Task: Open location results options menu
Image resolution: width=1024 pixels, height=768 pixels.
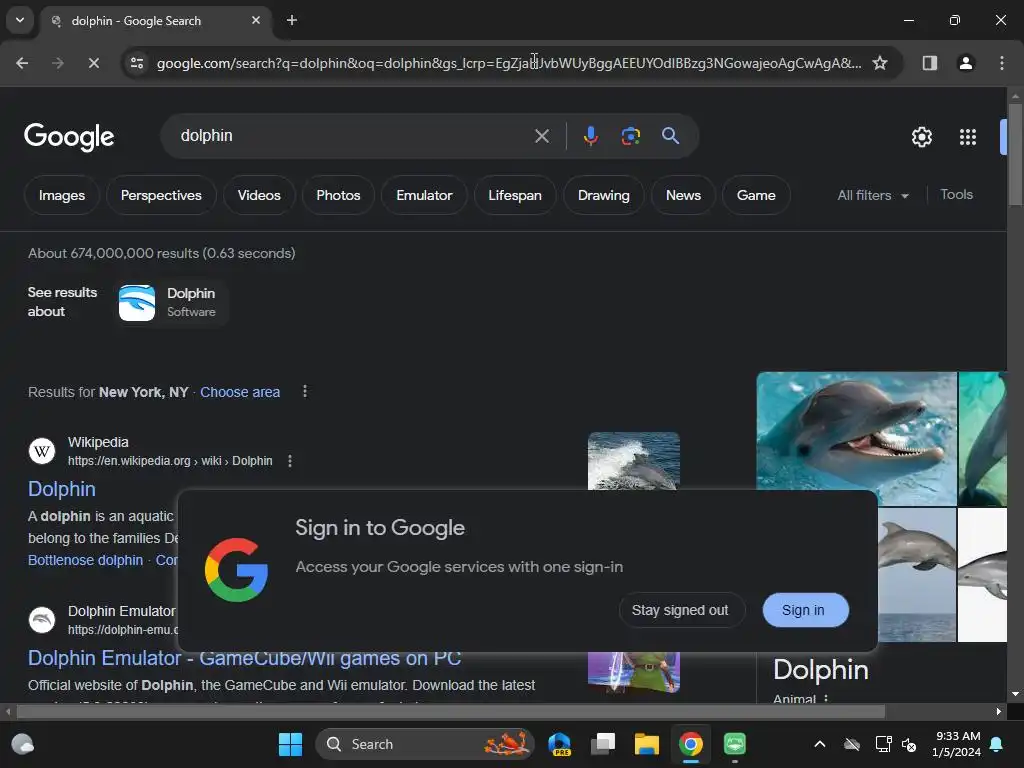Action: pos(304,391)
